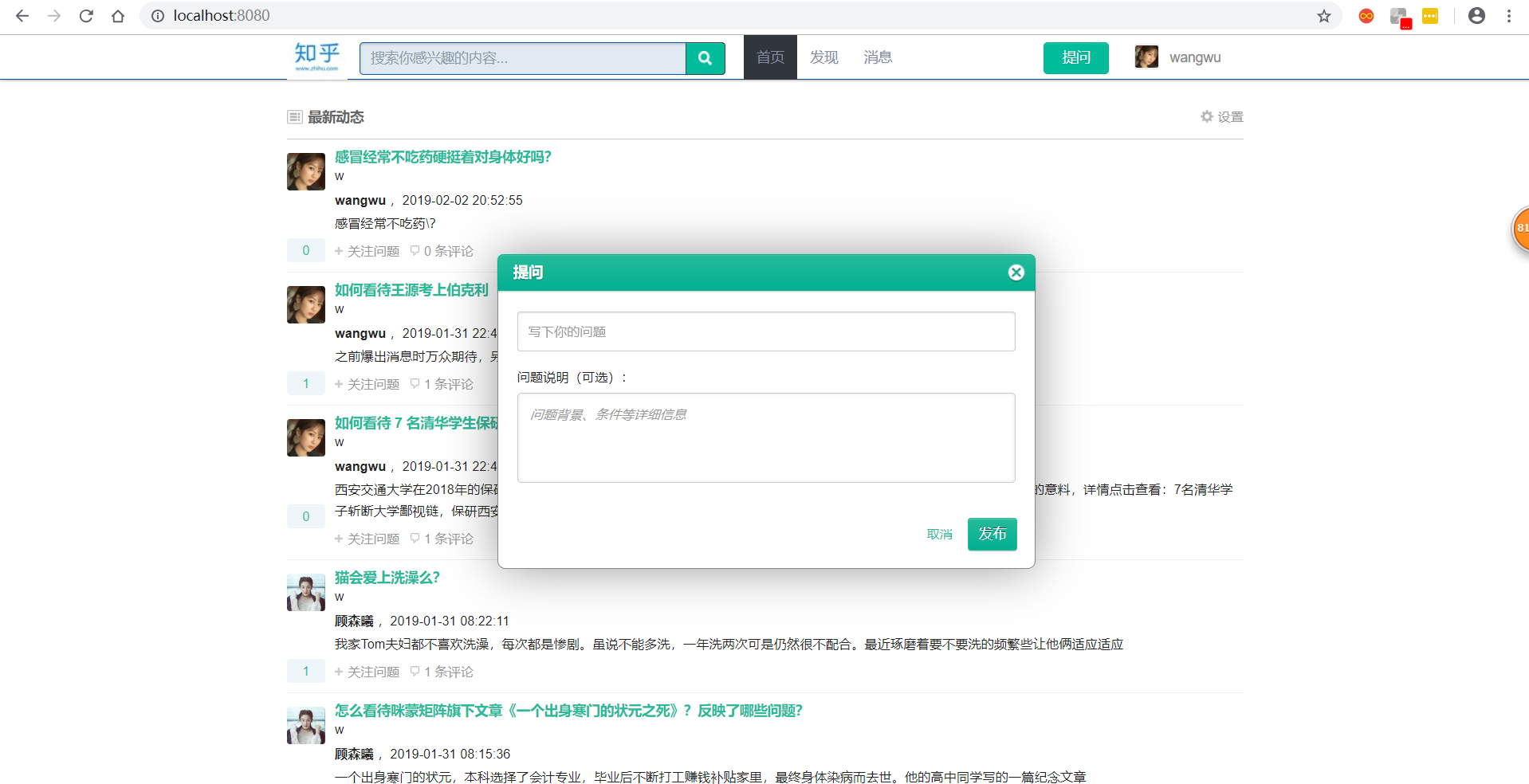Click the wangwu avatar in navbar
The image size is (1529, 784).
(x=1146, y=57)
